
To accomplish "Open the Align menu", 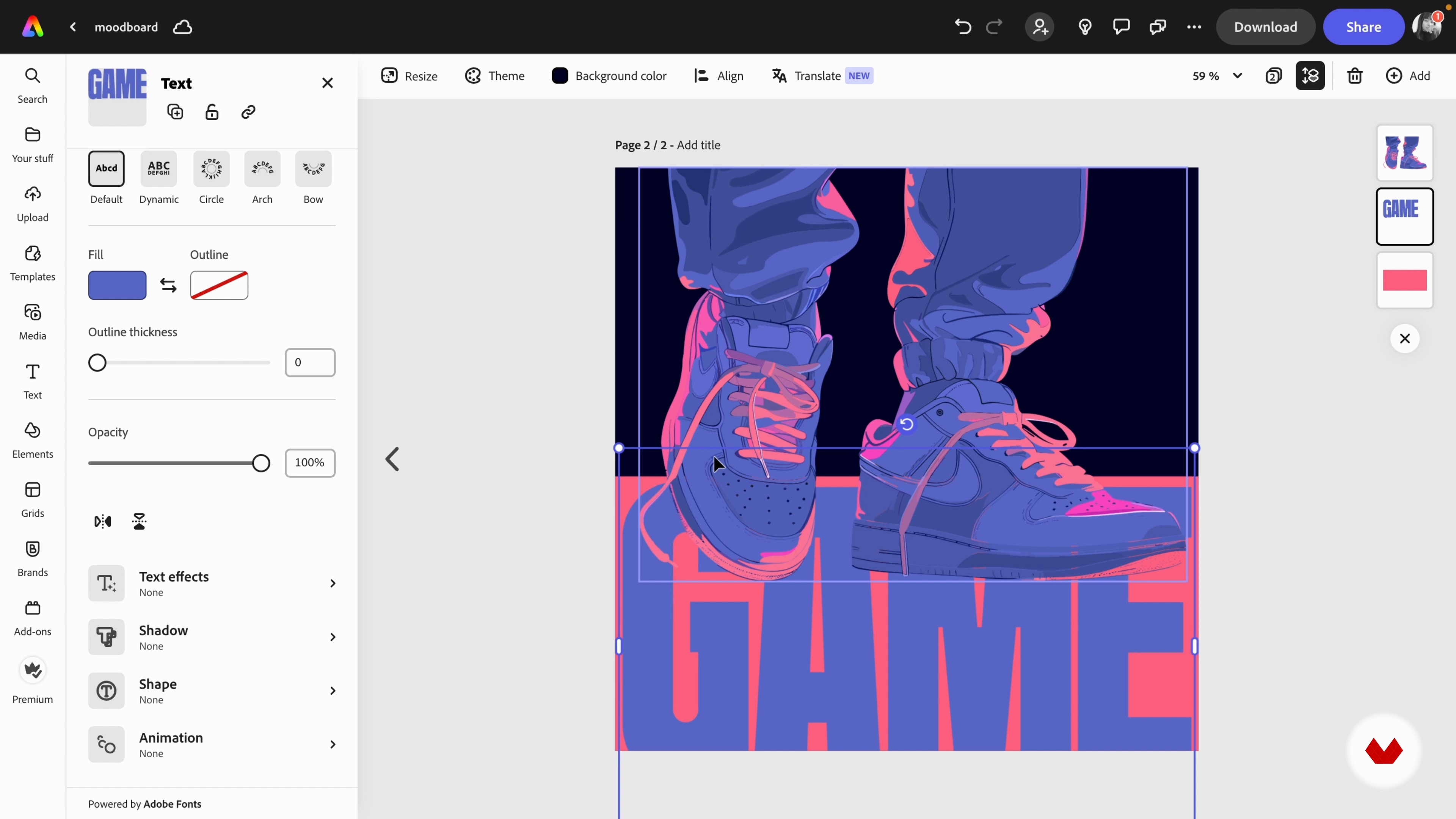I will pyautogui.click(x=719, y=76).
